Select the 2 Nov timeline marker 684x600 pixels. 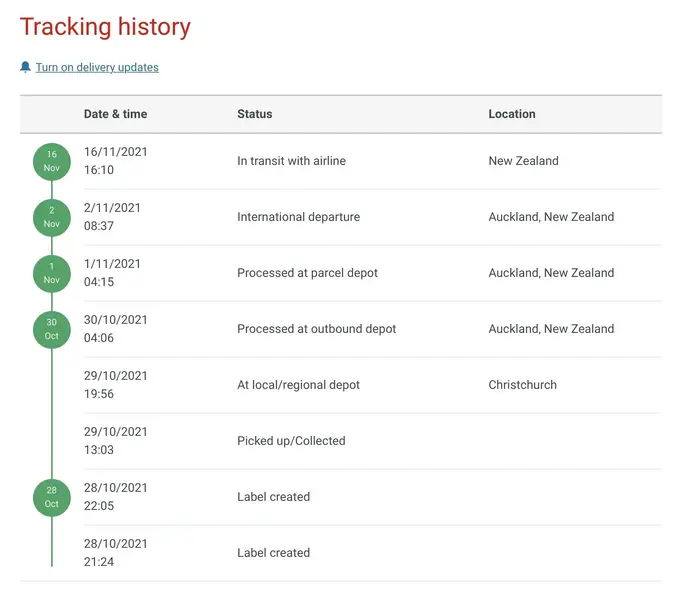[52, 217]
